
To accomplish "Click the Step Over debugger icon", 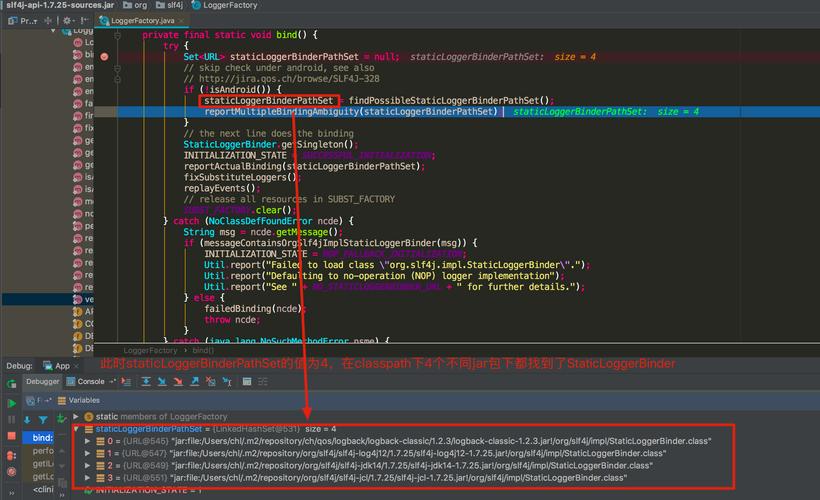I will [146, 382].
